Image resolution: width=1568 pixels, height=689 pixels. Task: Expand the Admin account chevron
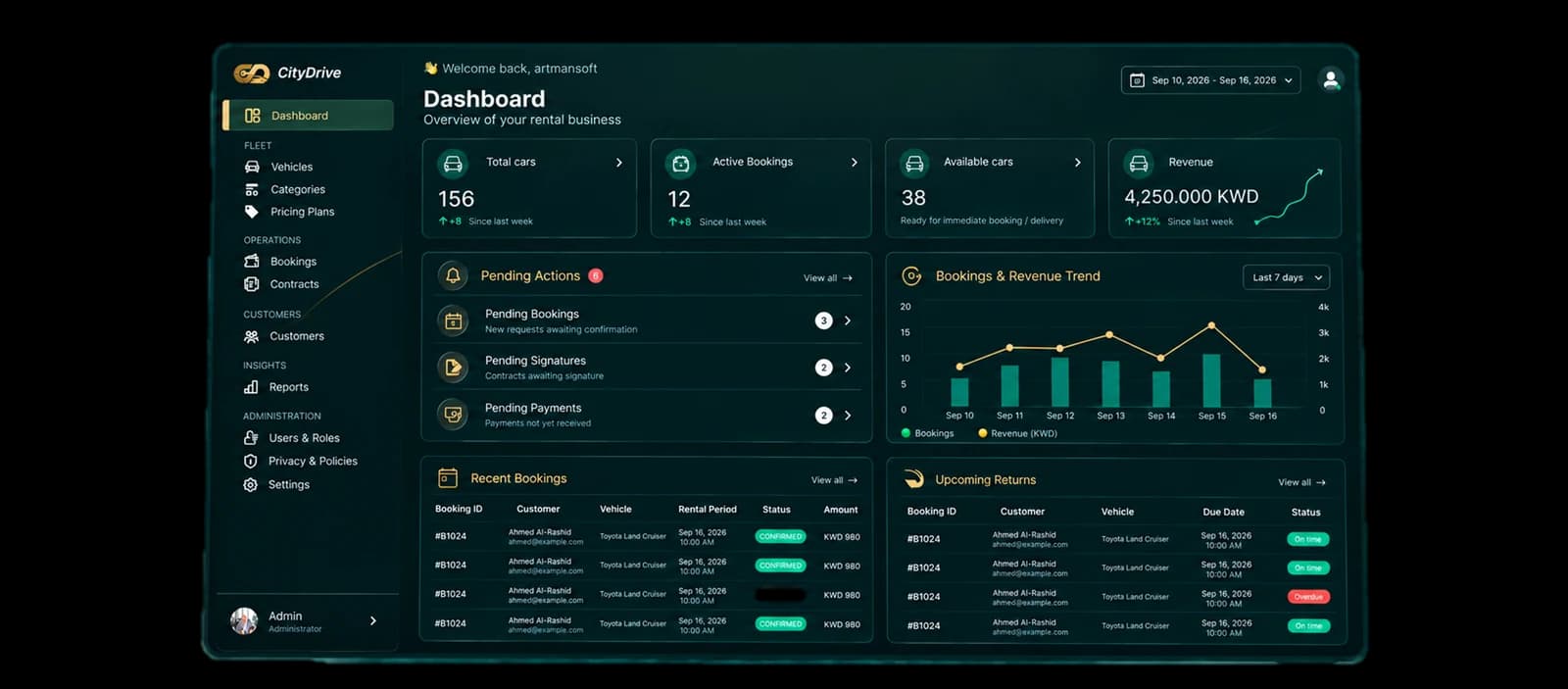point(373,620)
